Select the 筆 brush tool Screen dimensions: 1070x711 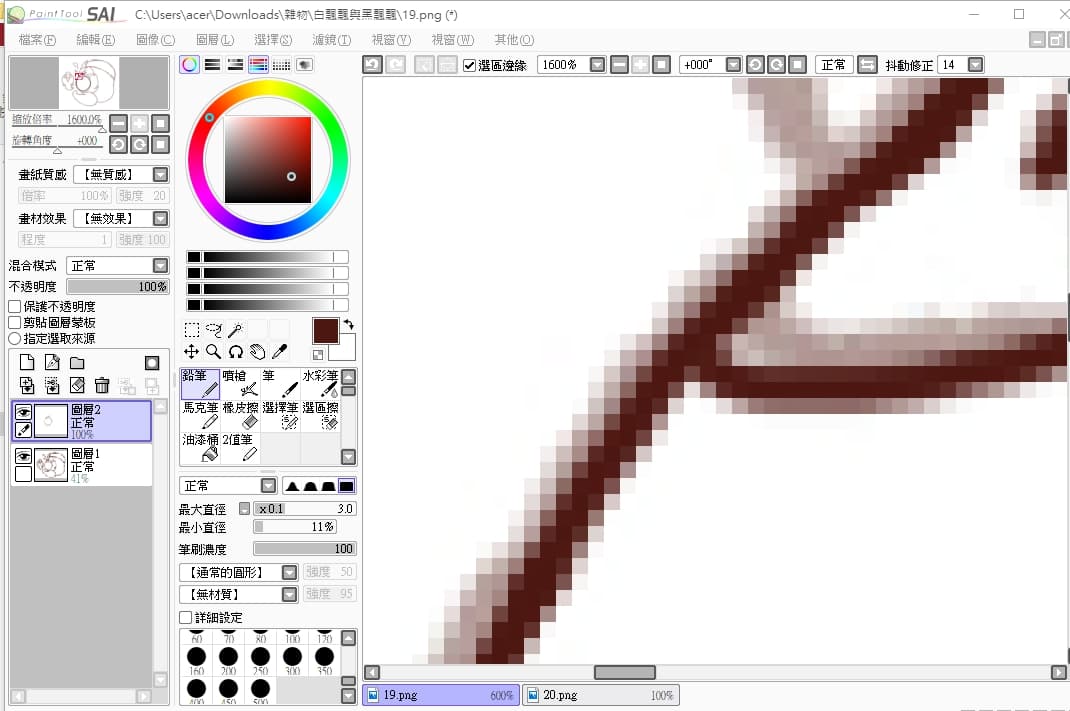(280, 383)
